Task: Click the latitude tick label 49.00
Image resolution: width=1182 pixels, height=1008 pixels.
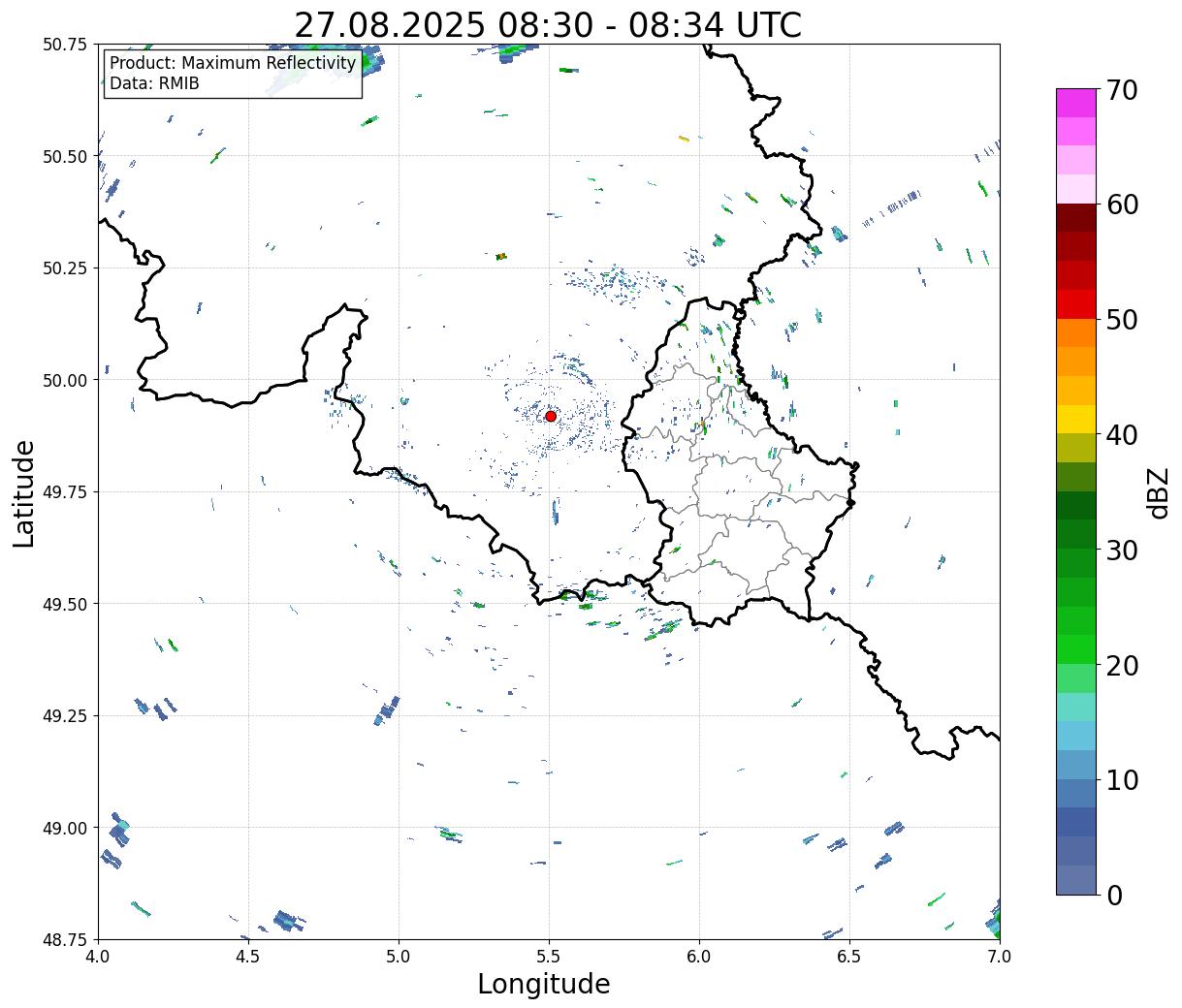Action: pos(65,828)
